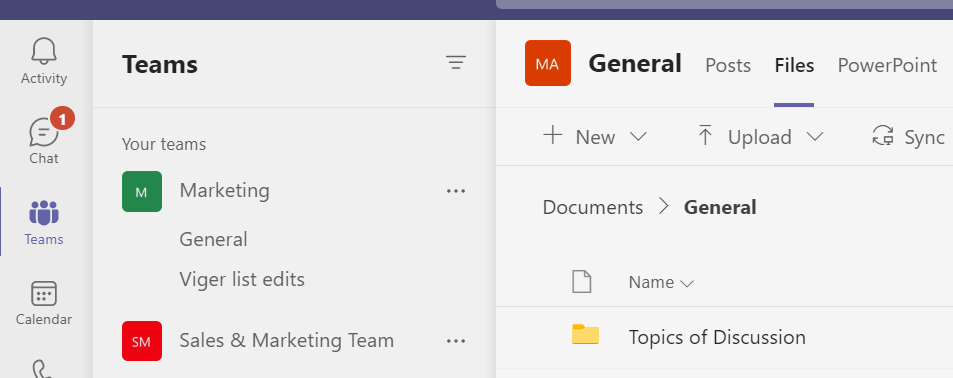Click the Teams filter icon
Viewport: 953px width, 378px height.
pyautogui.click(x=456, y=63)
